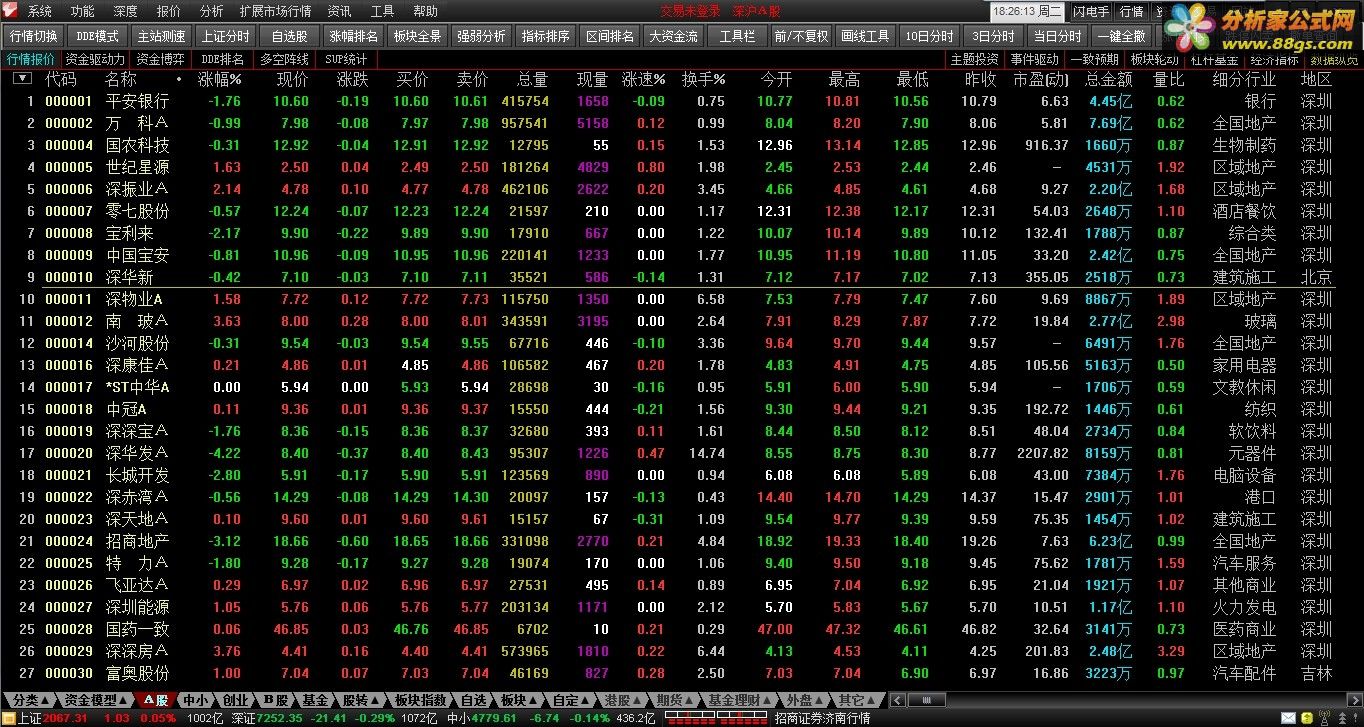Open the 深度 menu
The image size is (1364, 727).
(126, 12)
